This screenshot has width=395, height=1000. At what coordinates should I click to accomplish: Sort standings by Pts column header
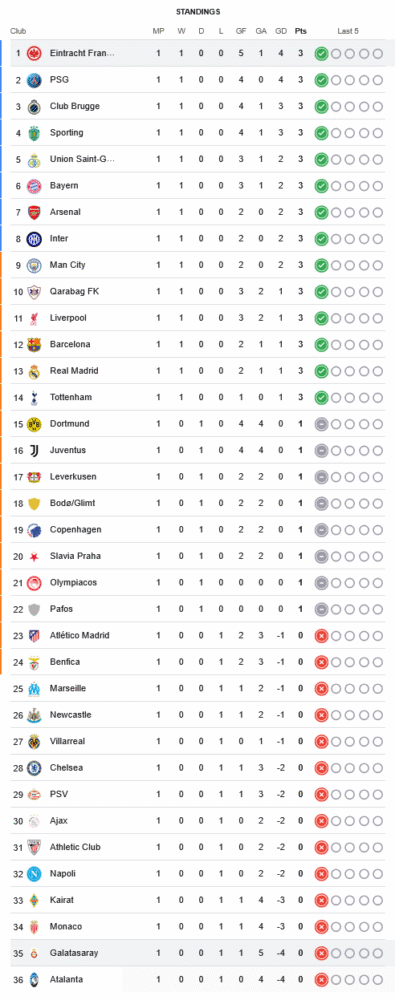coord(300,31)
